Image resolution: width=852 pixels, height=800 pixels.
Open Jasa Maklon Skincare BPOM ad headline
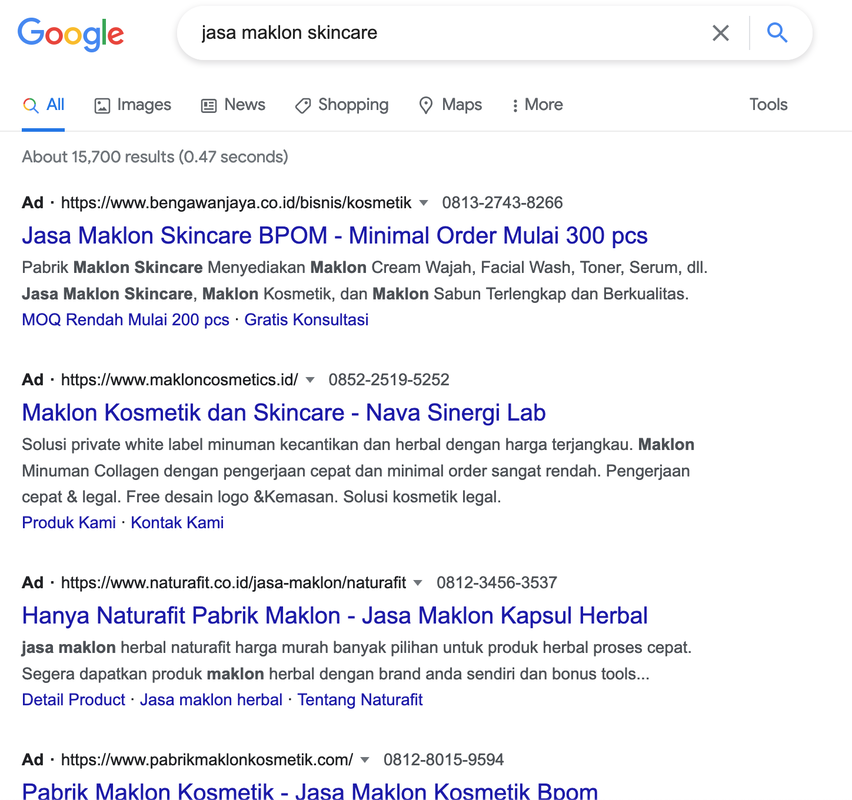334,236
